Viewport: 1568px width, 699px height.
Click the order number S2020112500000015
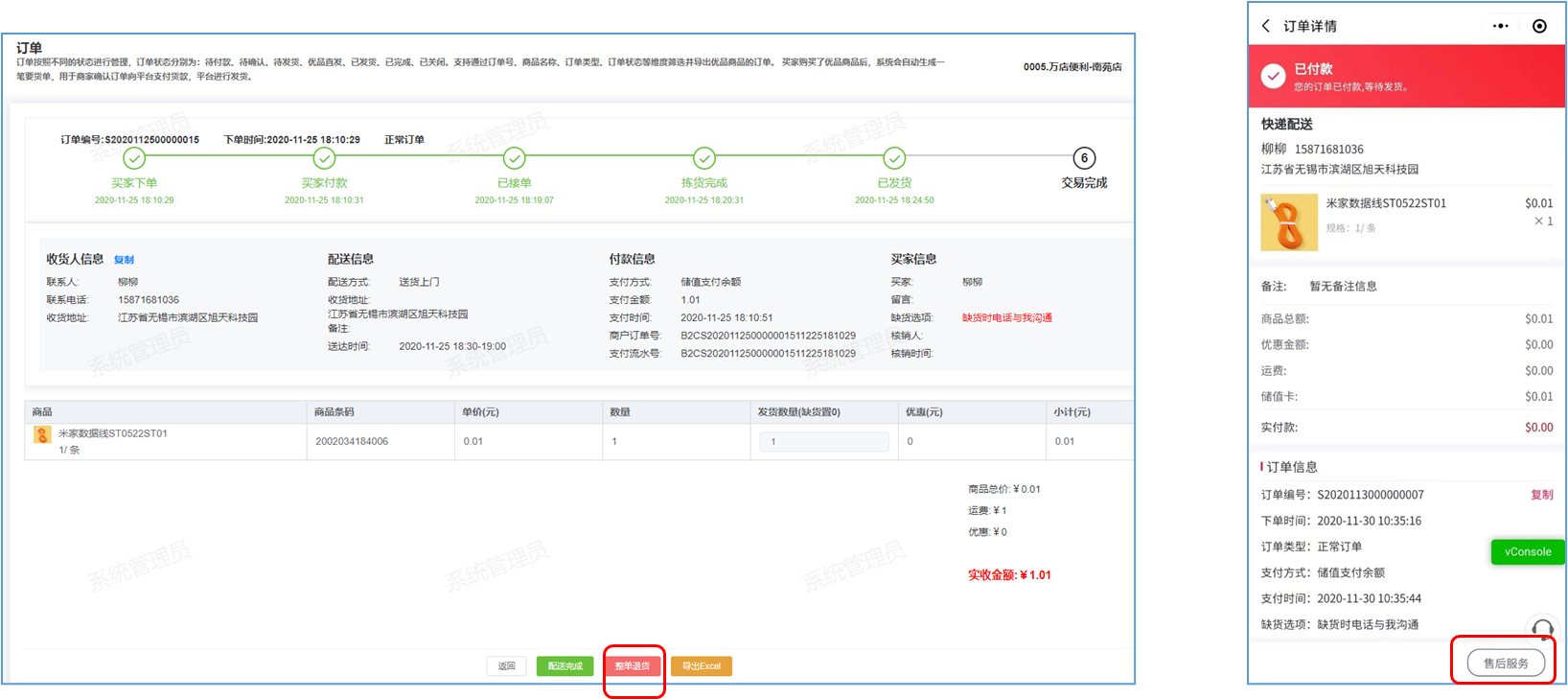pos(152,140)
